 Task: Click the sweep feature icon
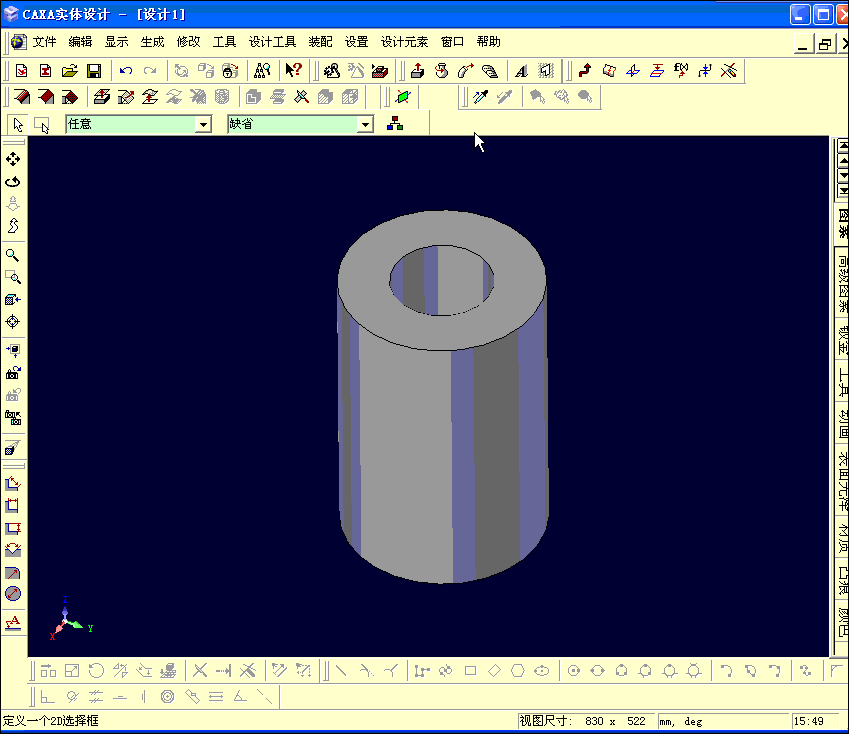pyautogui.click(x=466, y=71)
